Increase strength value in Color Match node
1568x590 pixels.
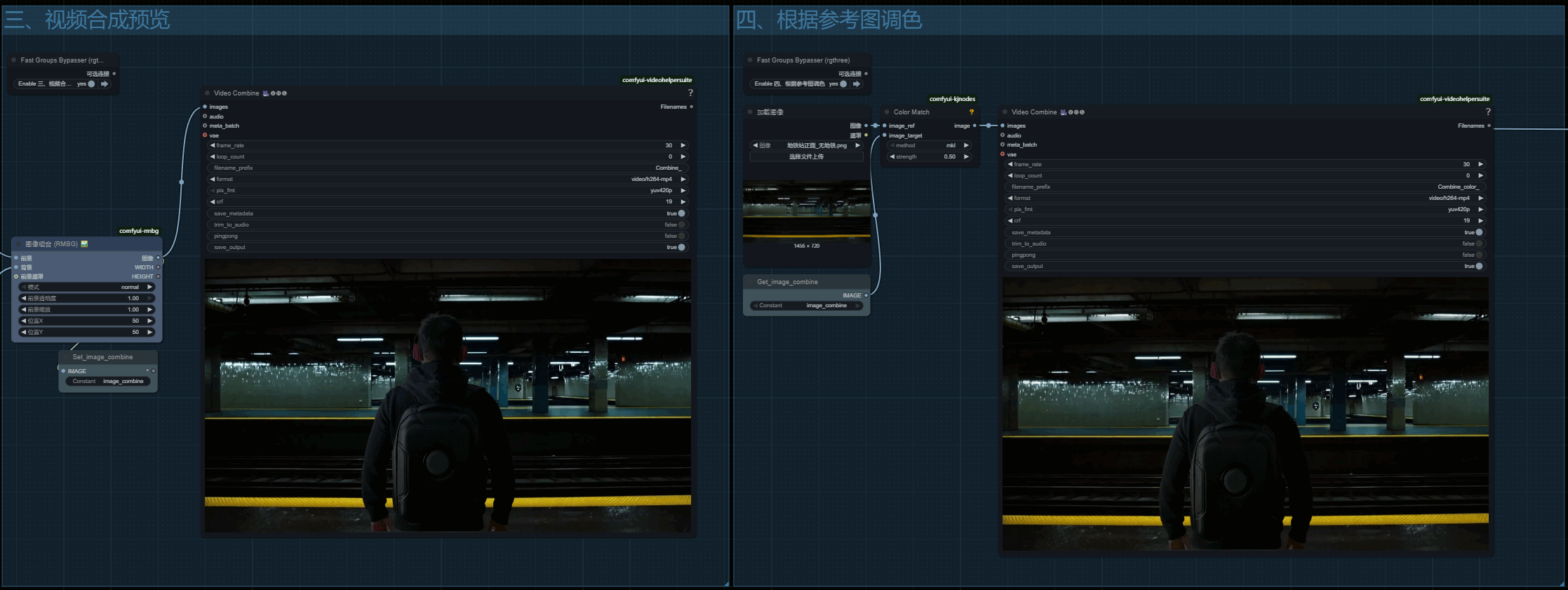pos(966,156)
